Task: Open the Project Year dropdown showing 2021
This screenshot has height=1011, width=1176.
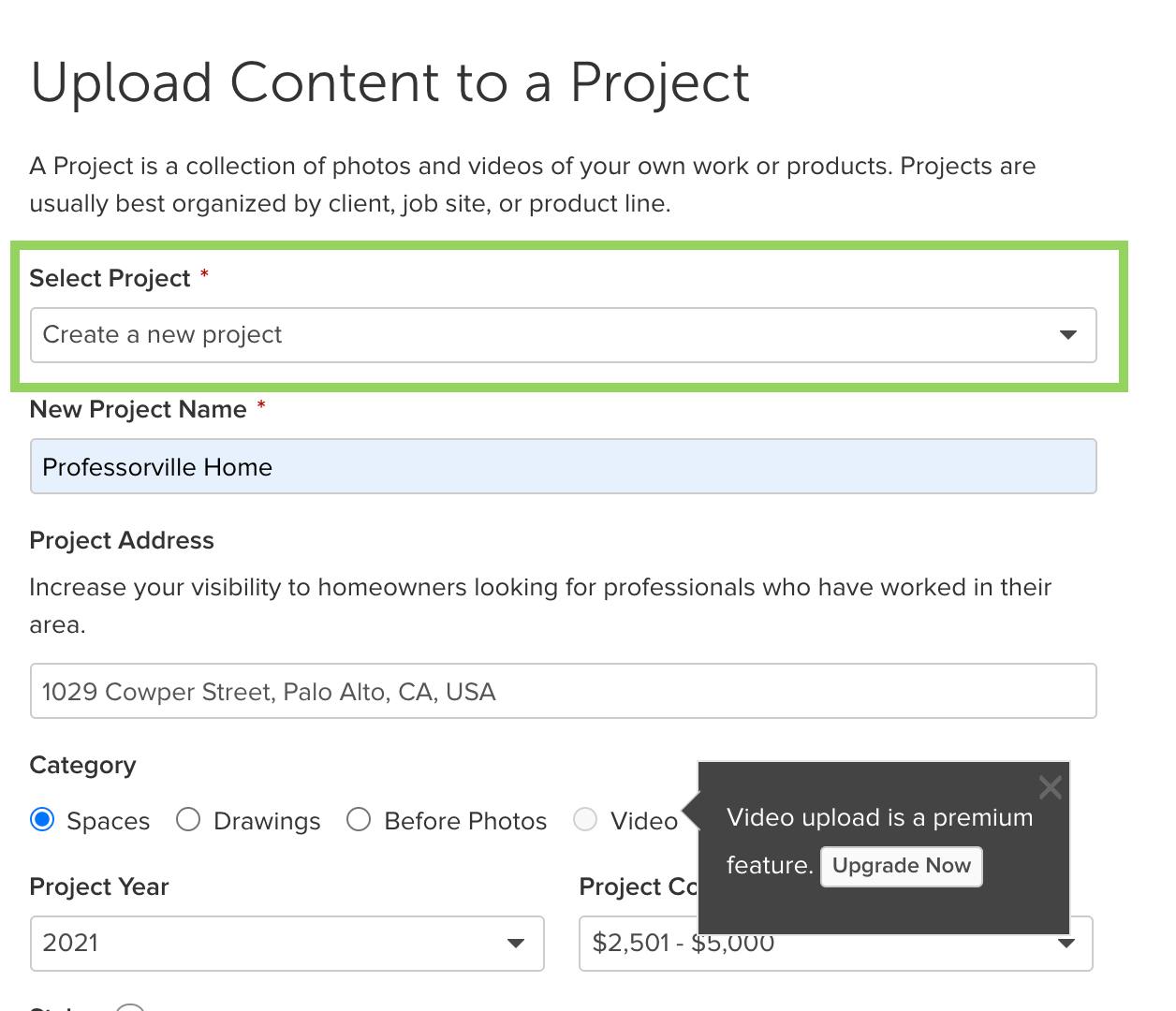Action: (287, 944)
